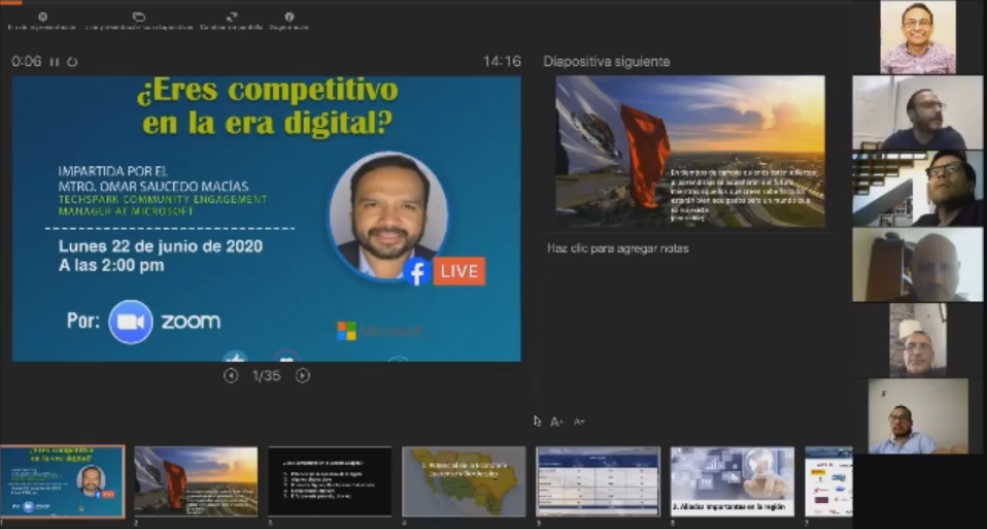The image size is (987, 529).
Task: Advance to the next slide arrow
Action: pyautogui.click(x=302, y=376)
